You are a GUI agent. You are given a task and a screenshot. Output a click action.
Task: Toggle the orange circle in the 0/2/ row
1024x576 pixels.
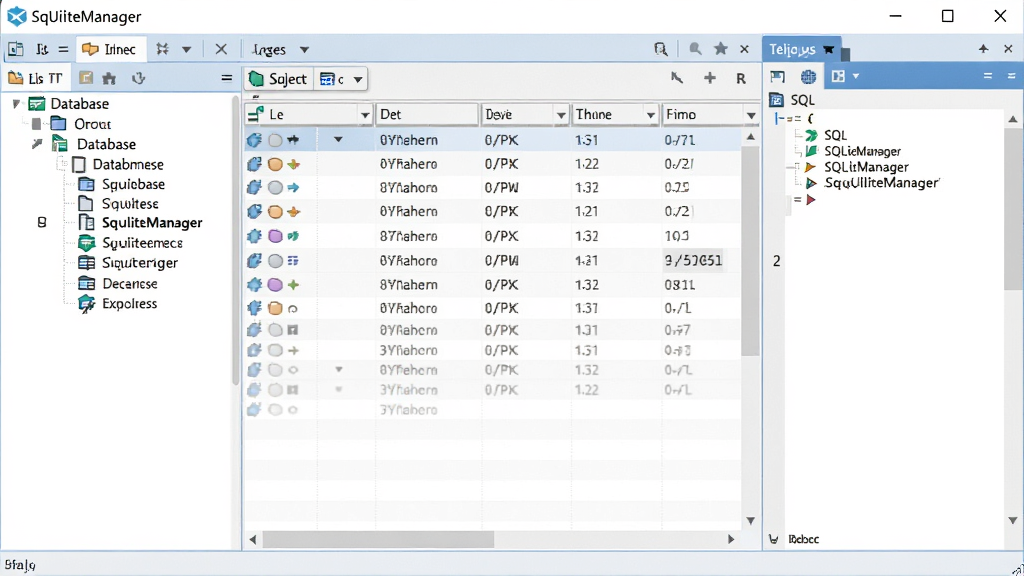point(276,164)
